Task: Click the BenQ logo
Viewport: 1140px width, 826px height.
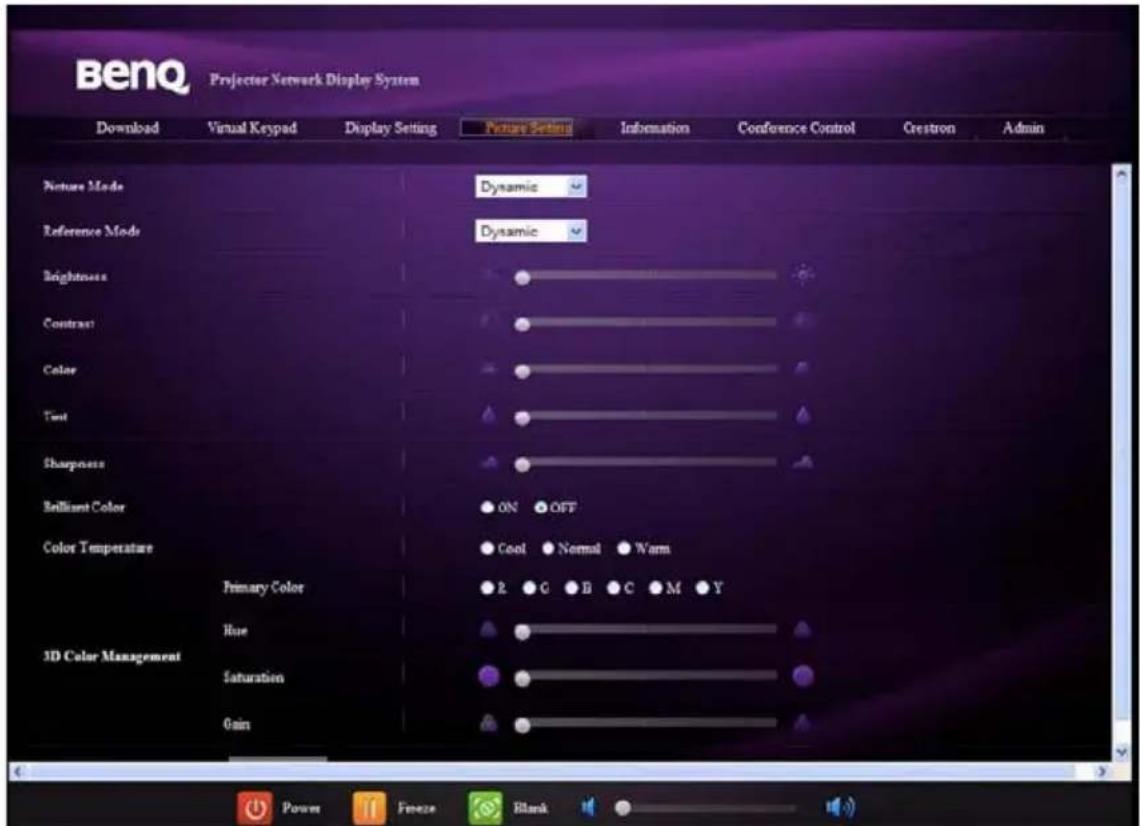Action: coord(132,76)
